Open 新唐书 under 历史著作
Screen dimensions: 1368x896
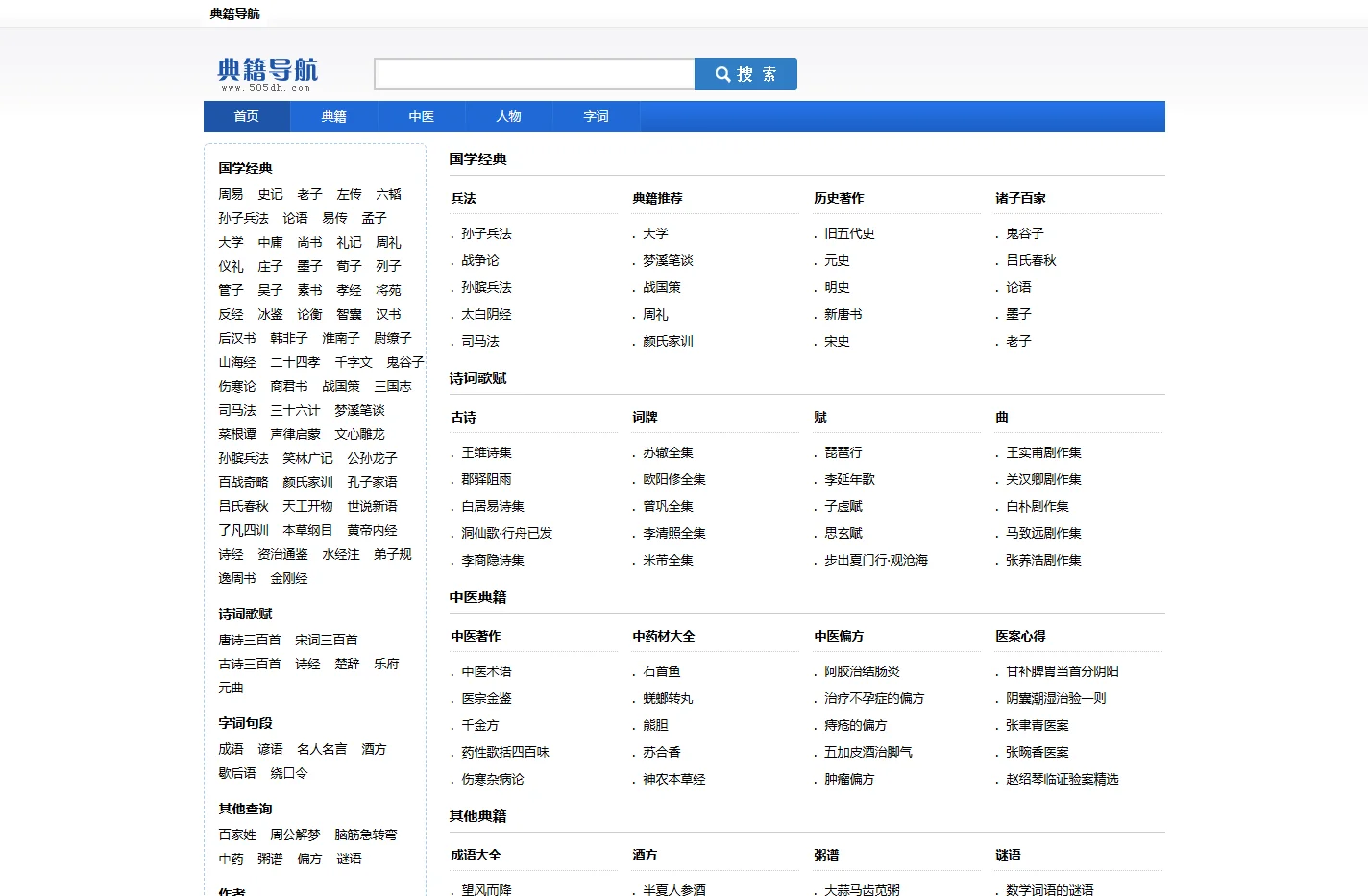[x=843, y=314]
